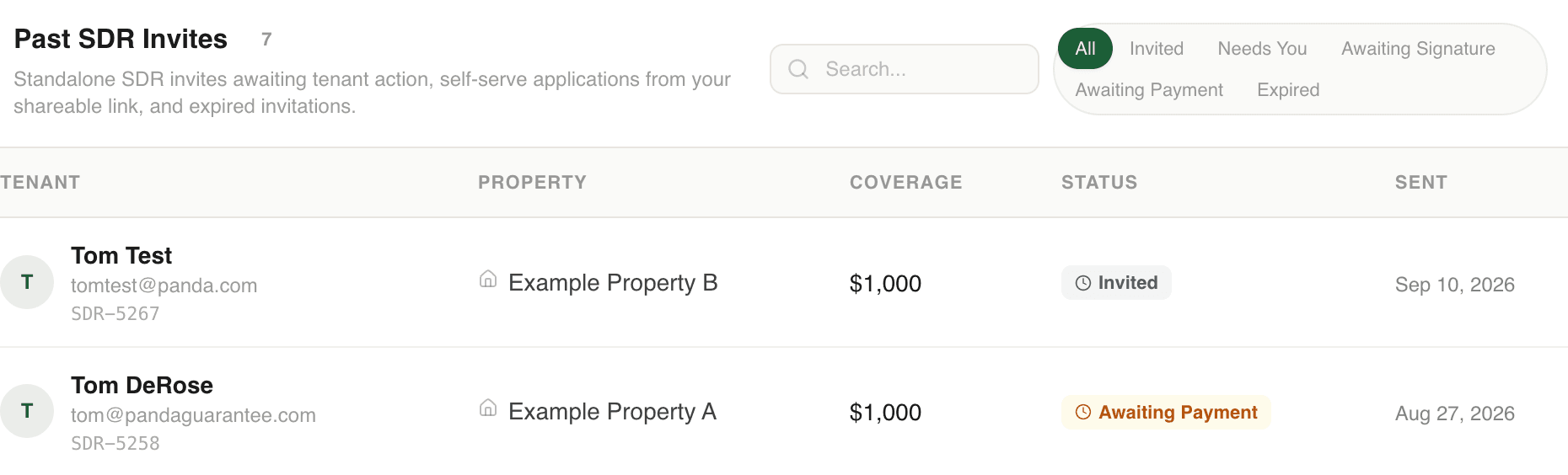Screen dimensions: 1568x475
Task: Filter by Awaiting Signature
Action: [x=1418, y=49]
